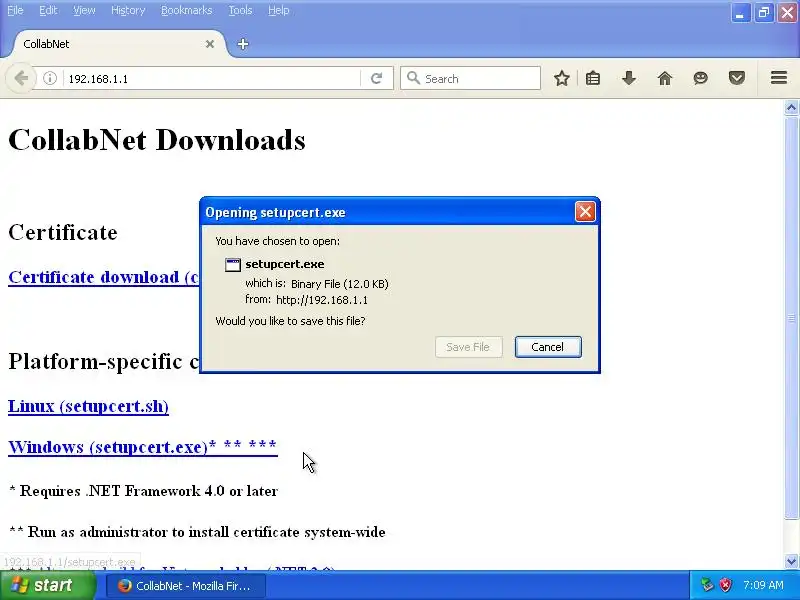Click into the Search box
800x600 pixels.
pos(470,78)
